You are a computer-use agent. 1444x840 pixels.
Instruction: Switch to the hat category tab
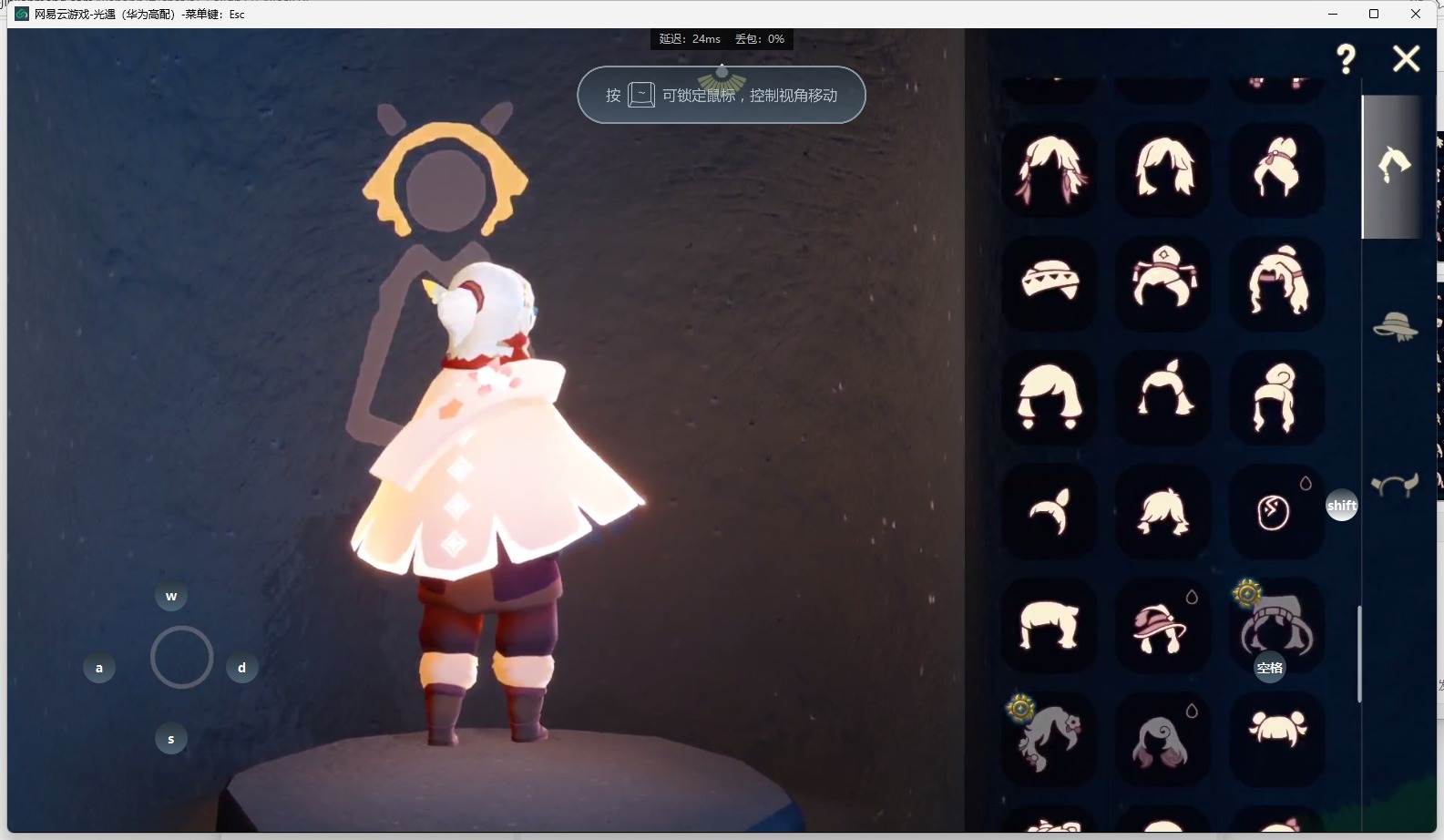pyautogui.click(x=1395, y=325)
